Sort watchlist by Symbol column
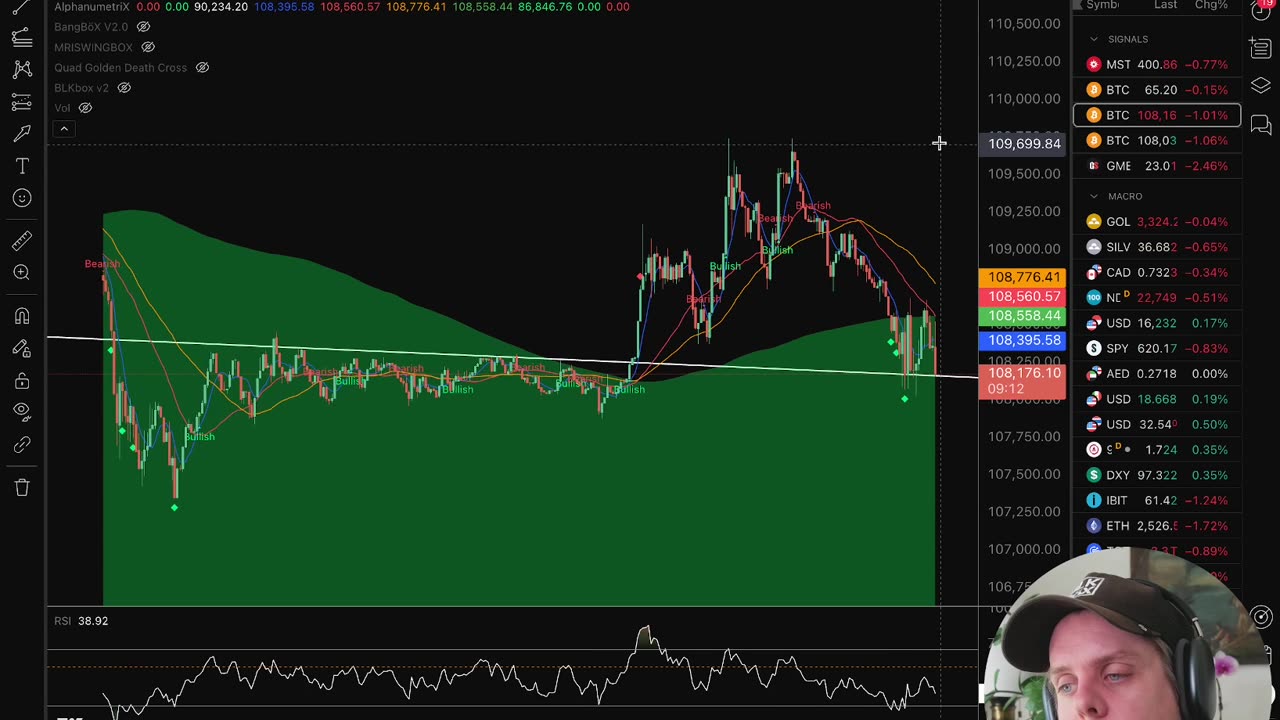 pos(1102,5)
